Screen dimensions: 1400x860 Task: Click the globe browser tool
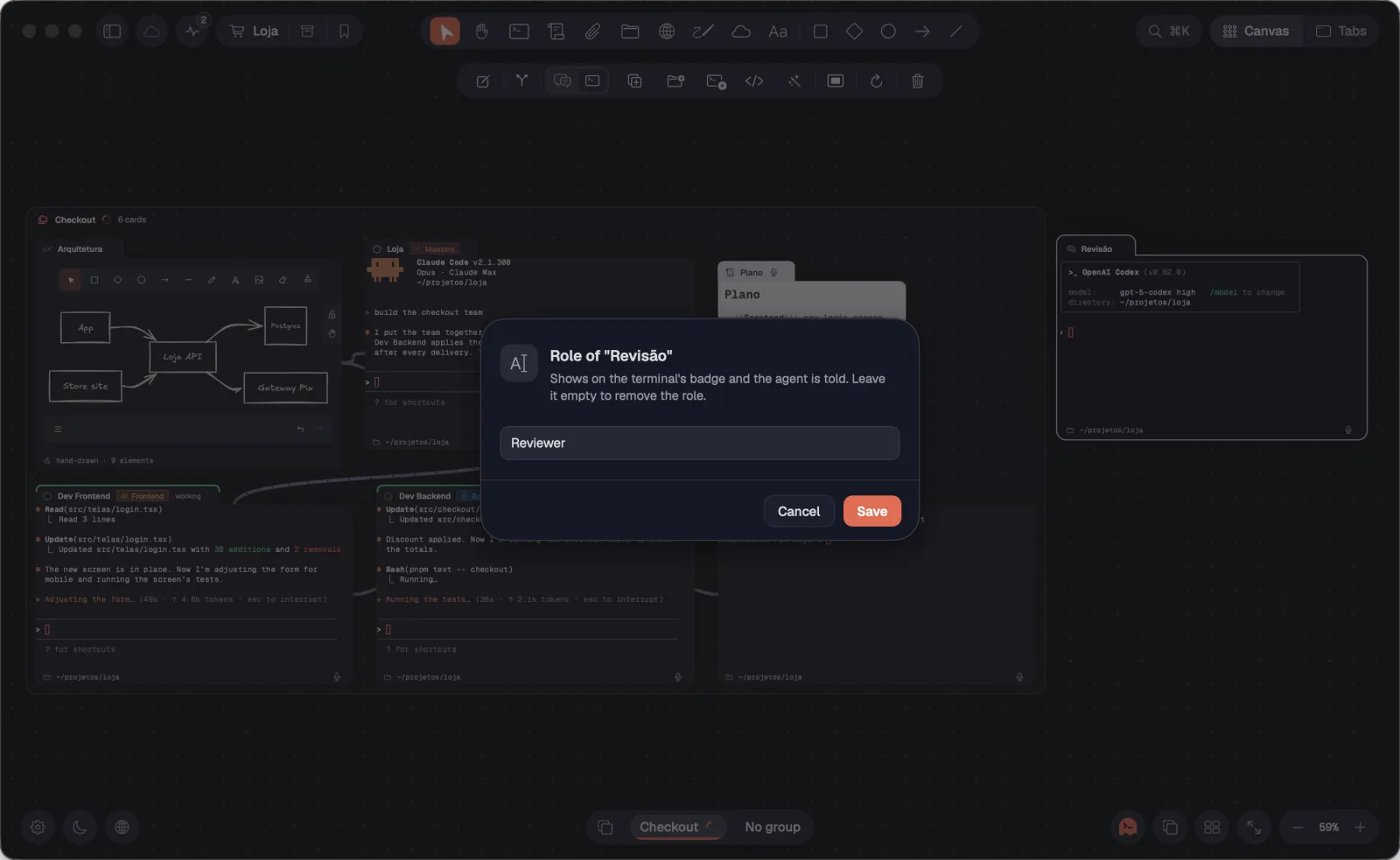click(x=667, y=31)
